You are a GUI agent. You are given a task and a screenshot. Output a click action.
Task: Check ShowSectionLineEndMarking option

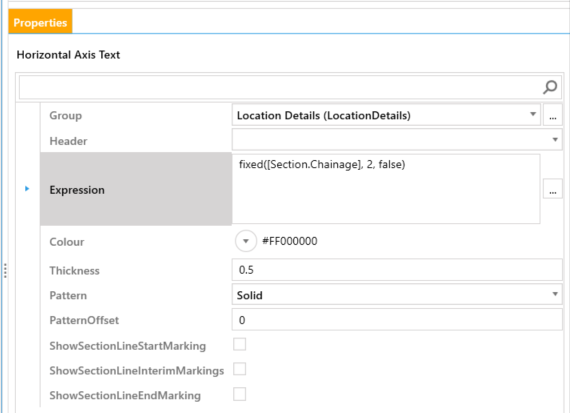(x=240, y=394)
